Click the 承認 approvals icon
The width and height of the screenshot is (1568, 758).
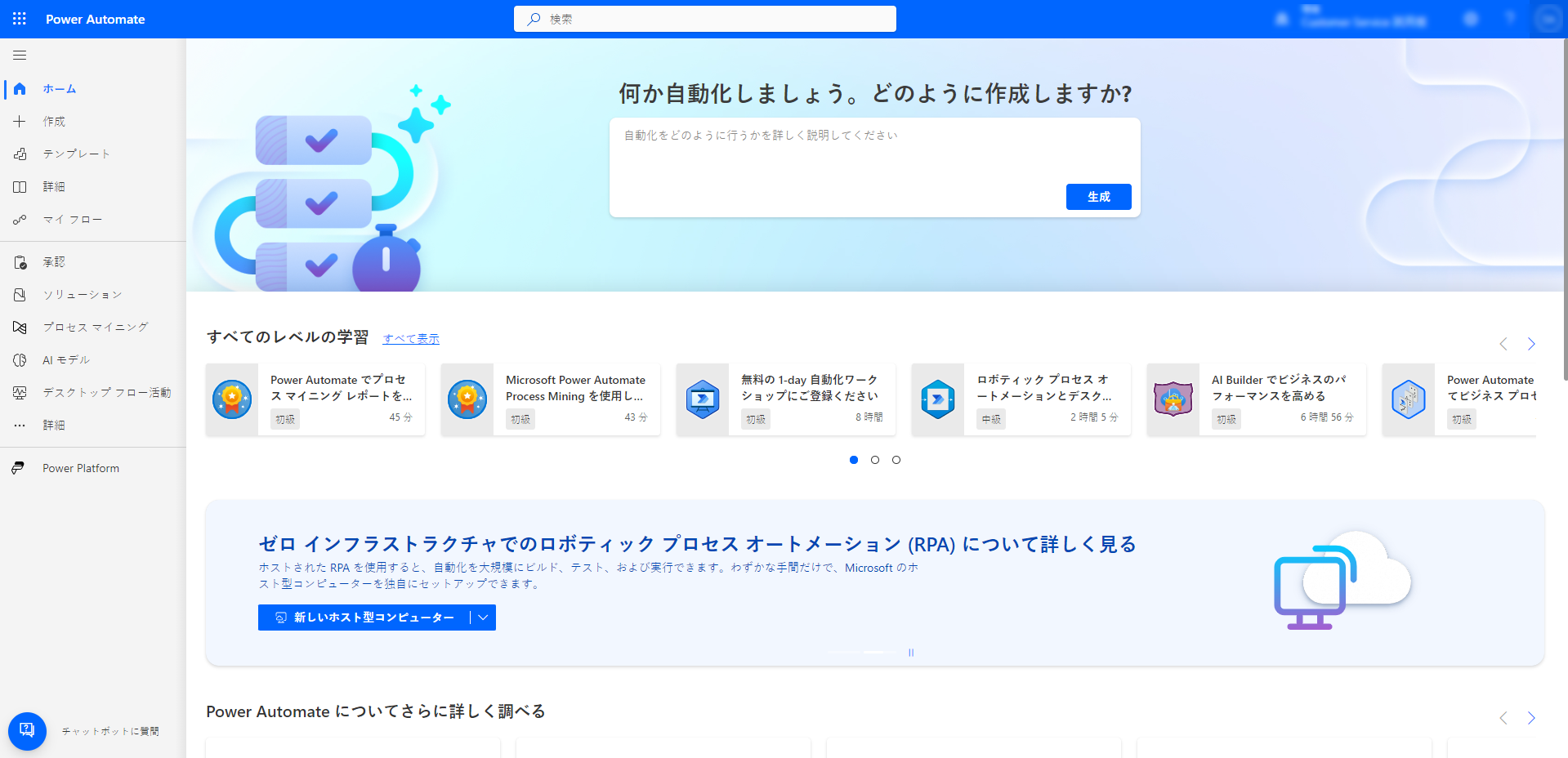20,262
